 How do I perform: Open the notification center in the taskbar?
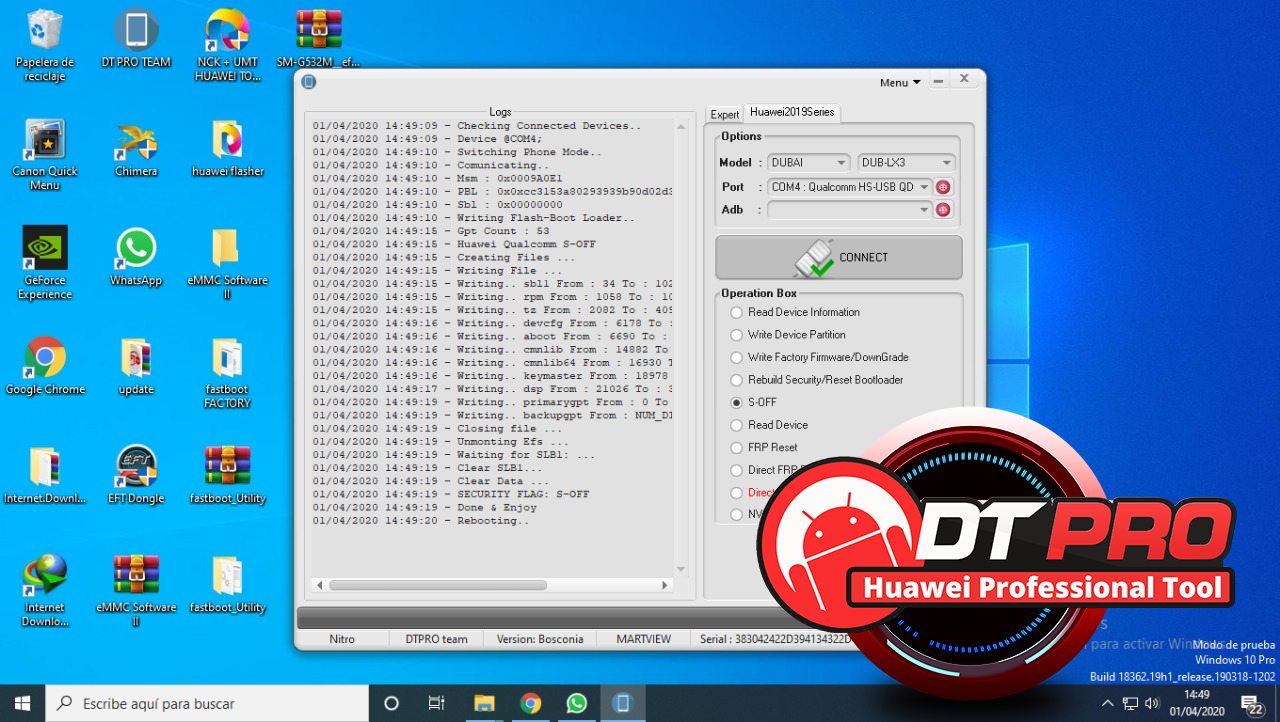pyautogui.click(x=1252, y=703)
